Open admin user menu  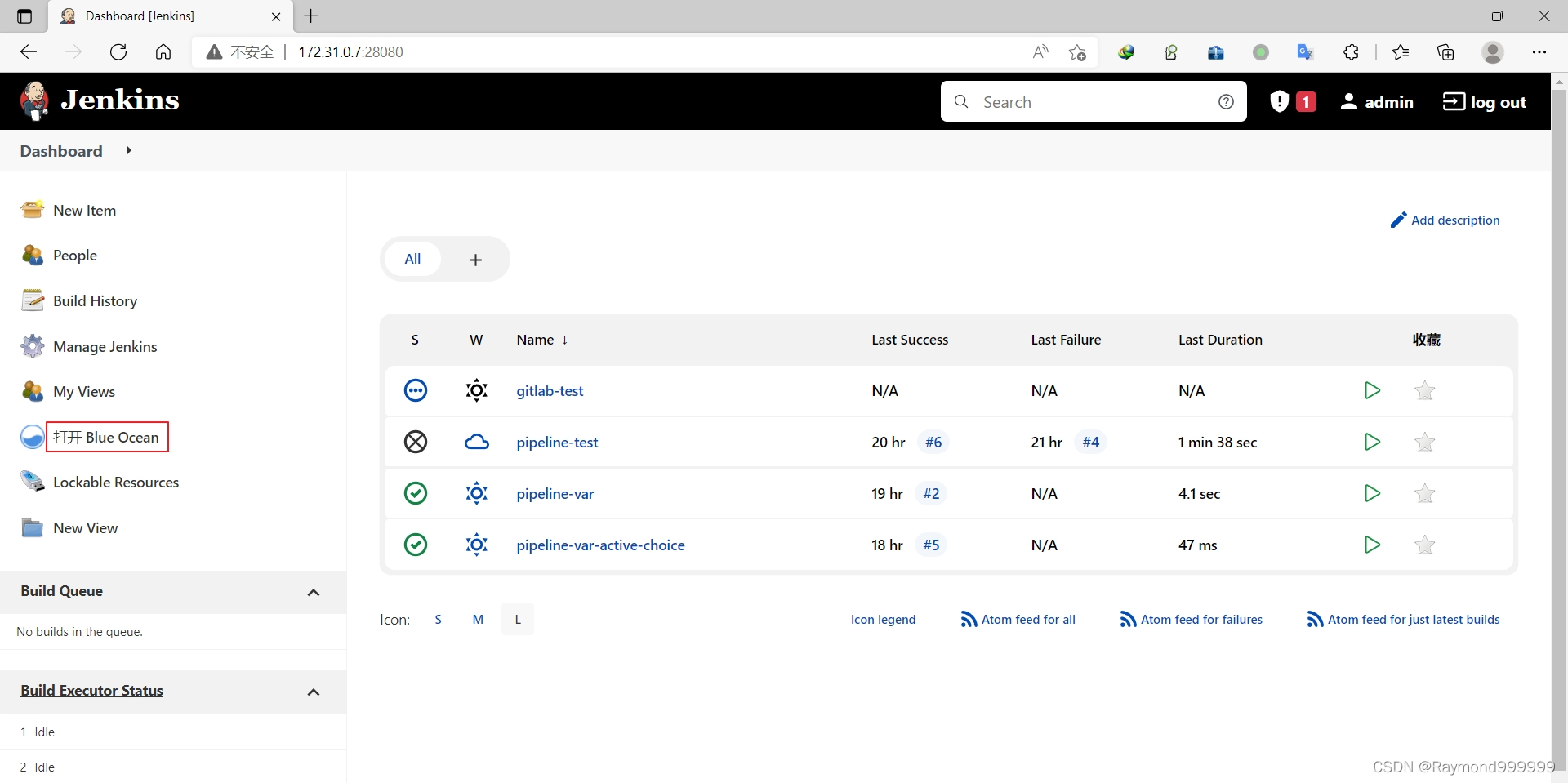(1377, 101)
